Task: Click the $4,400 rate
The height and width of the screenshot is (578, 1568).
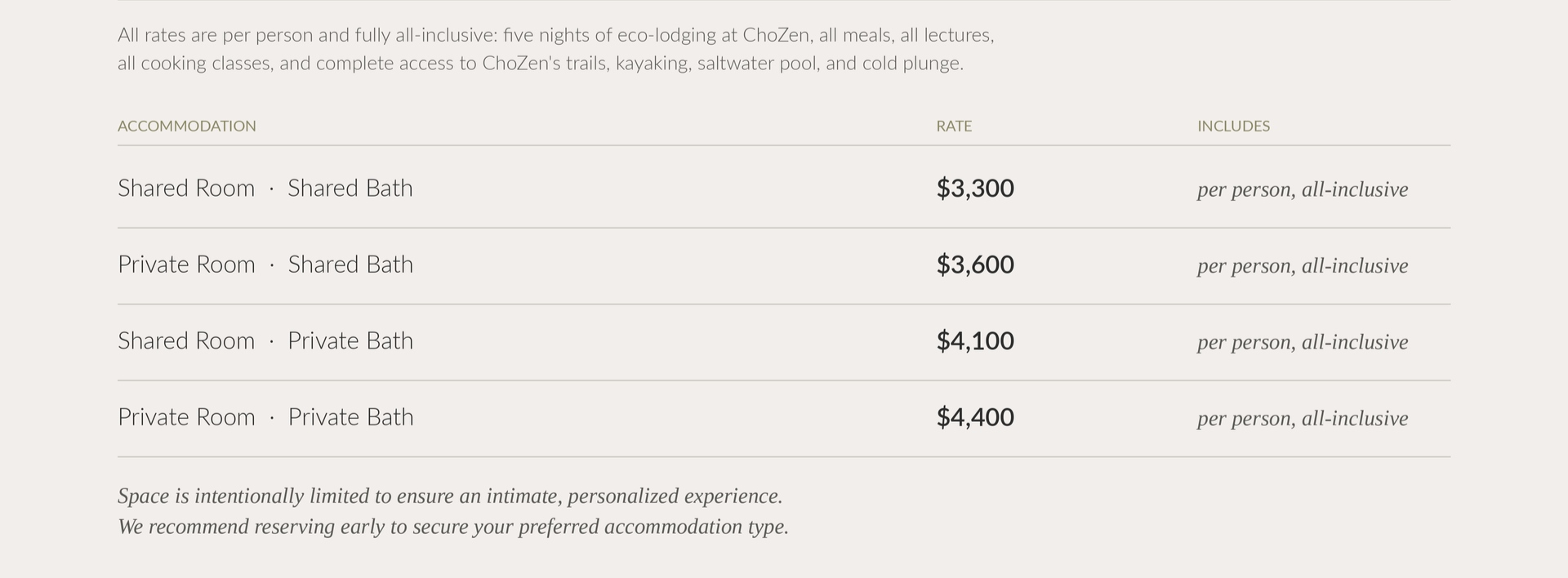Action: 975,417
